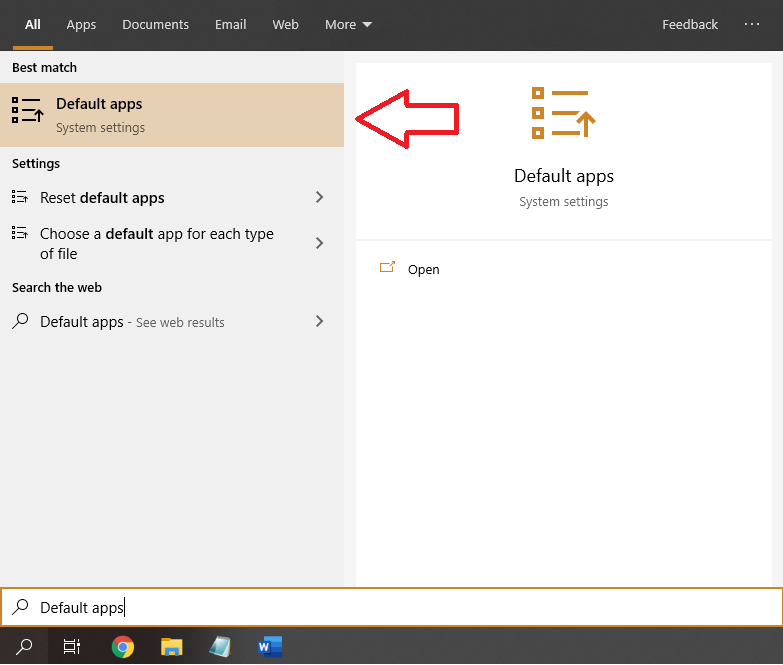Switch to the Documents search tab
The height and width of the screenshot is (665, 783).
[155, 24]
